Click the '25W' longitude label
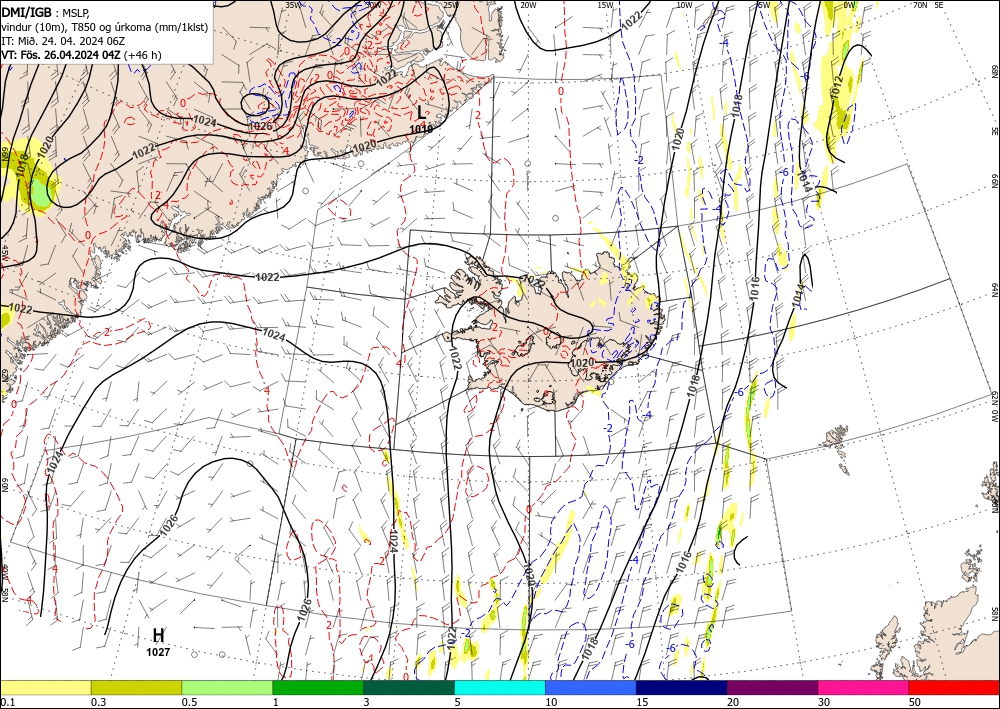 [x=450, y=5]
